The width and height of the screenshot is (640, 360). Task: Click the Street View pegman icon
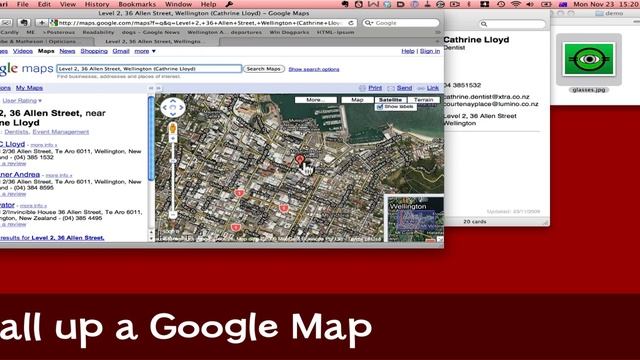click(173, 128)
